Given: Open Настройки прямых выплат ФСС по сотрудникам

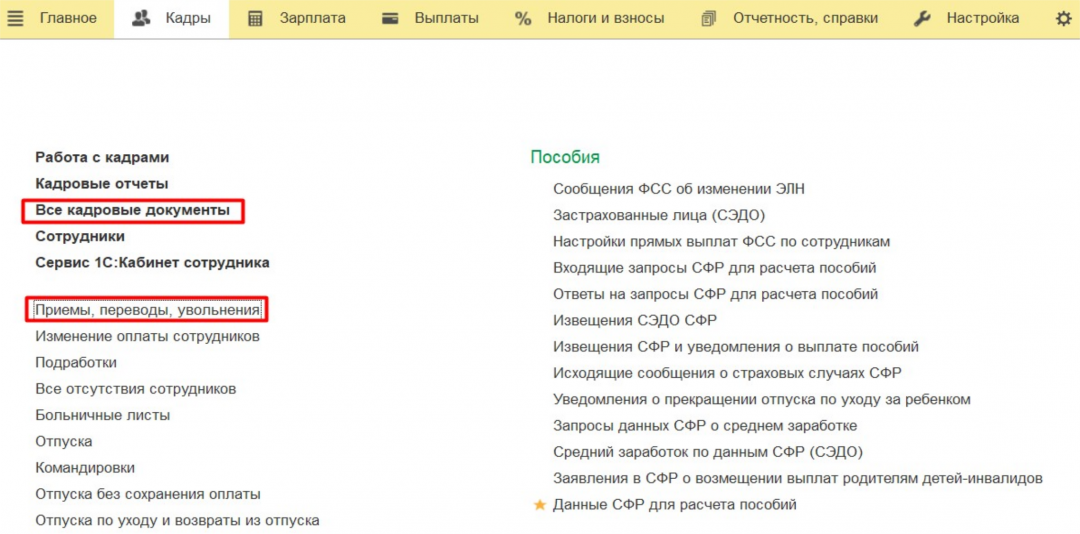Looking at the screenshot, I should [722, 242].
